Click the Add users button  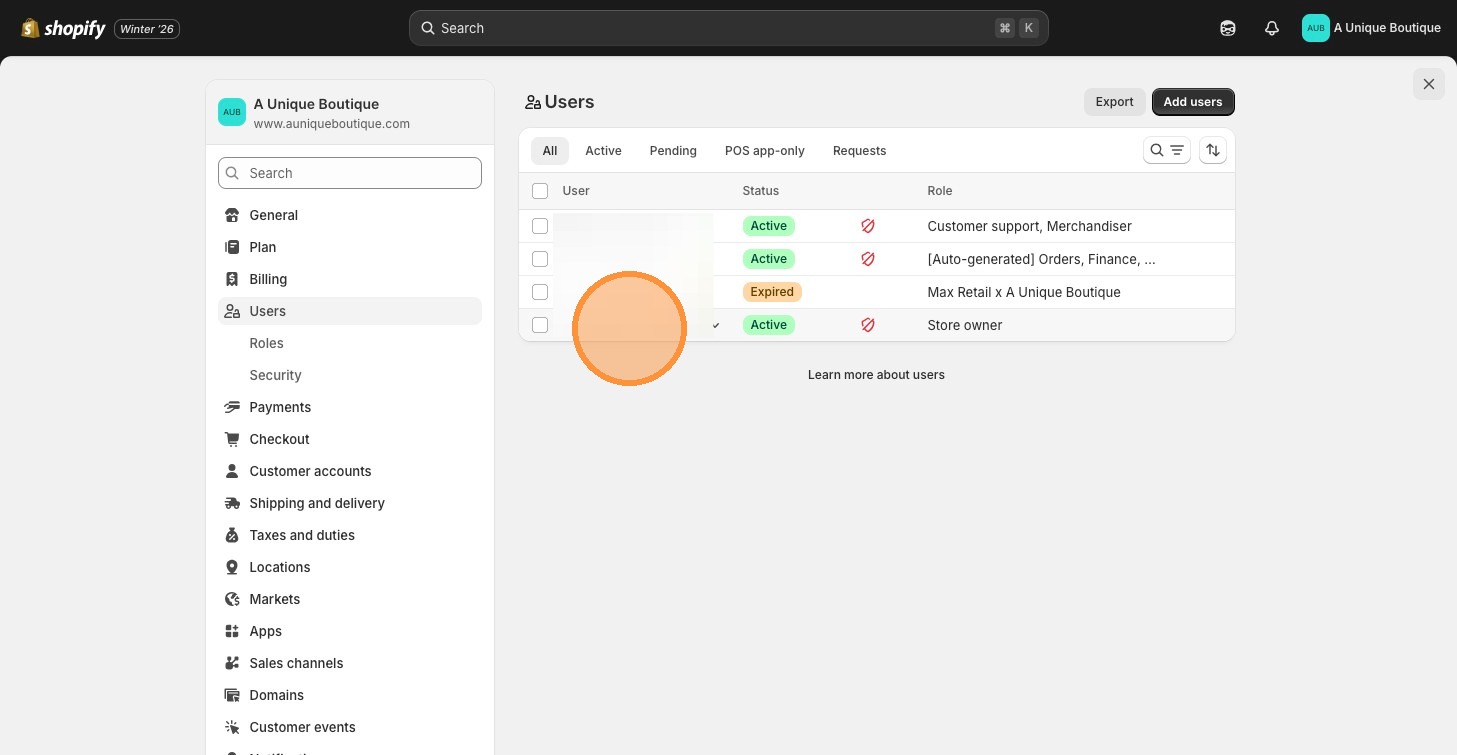(x=1193, y=102)
